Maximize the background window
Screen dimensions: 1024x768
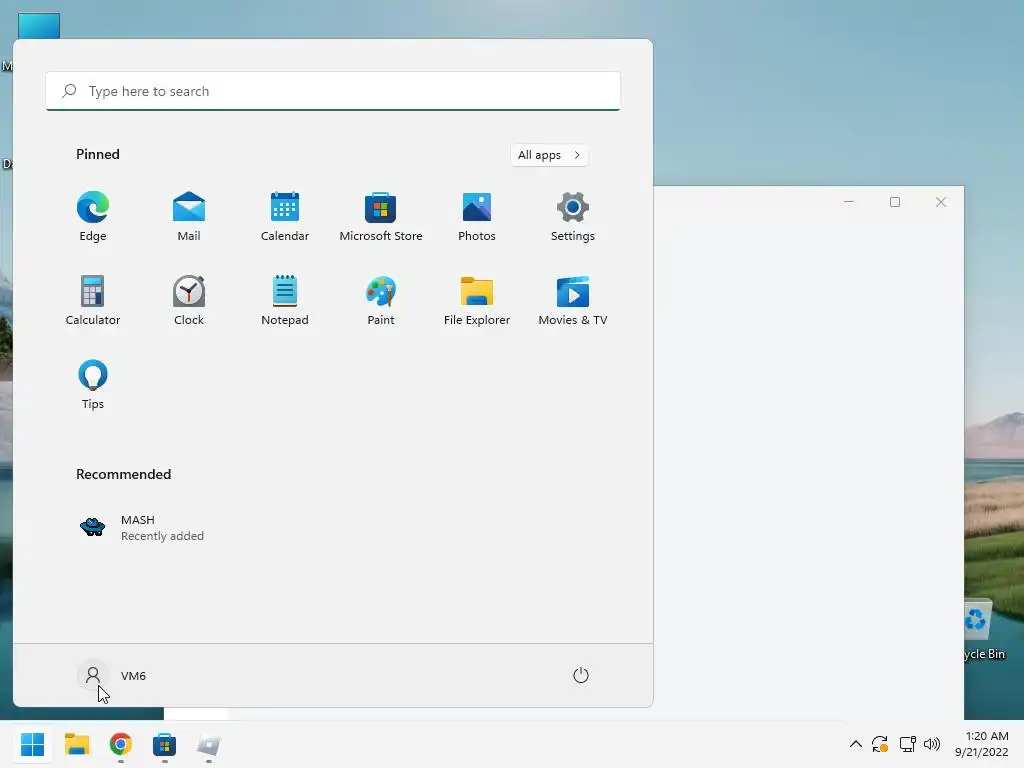pyautogui.click(x=895, y=202)
